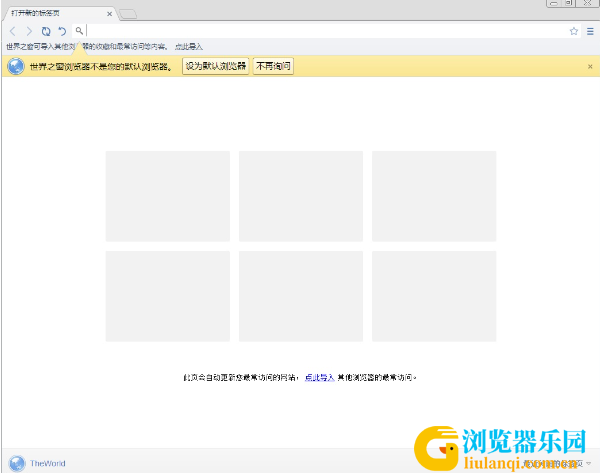This screenshot has height=473, width=600.
Task: Click the 设为默认浏览器 button
Action: (x=216, y=66)
